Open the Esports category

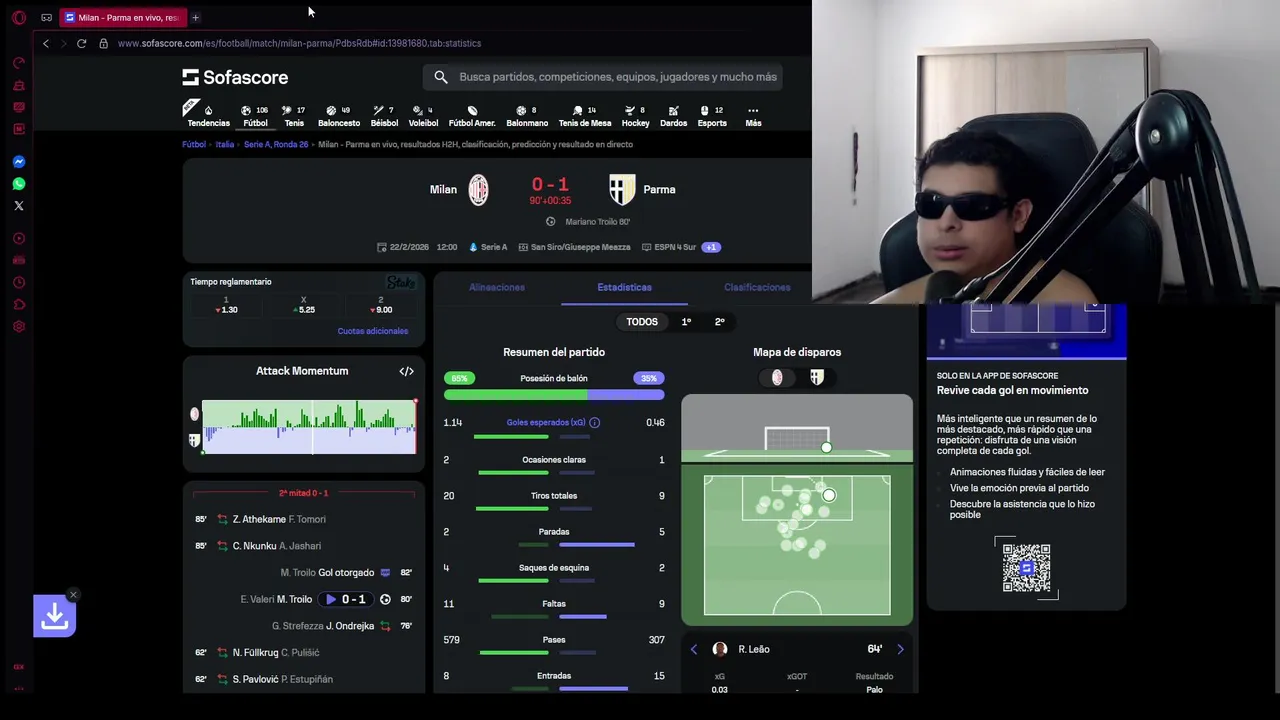tap(712, 116)
